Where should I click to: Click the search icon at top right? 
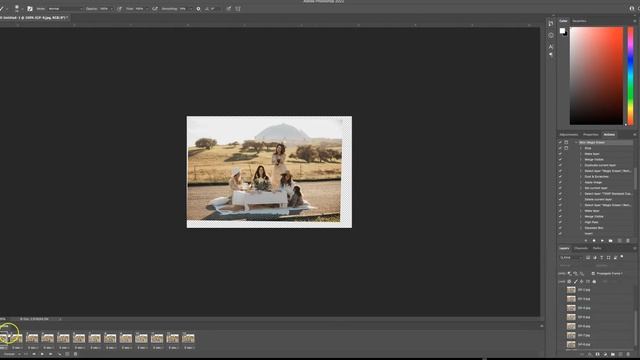tap(632, 8)
